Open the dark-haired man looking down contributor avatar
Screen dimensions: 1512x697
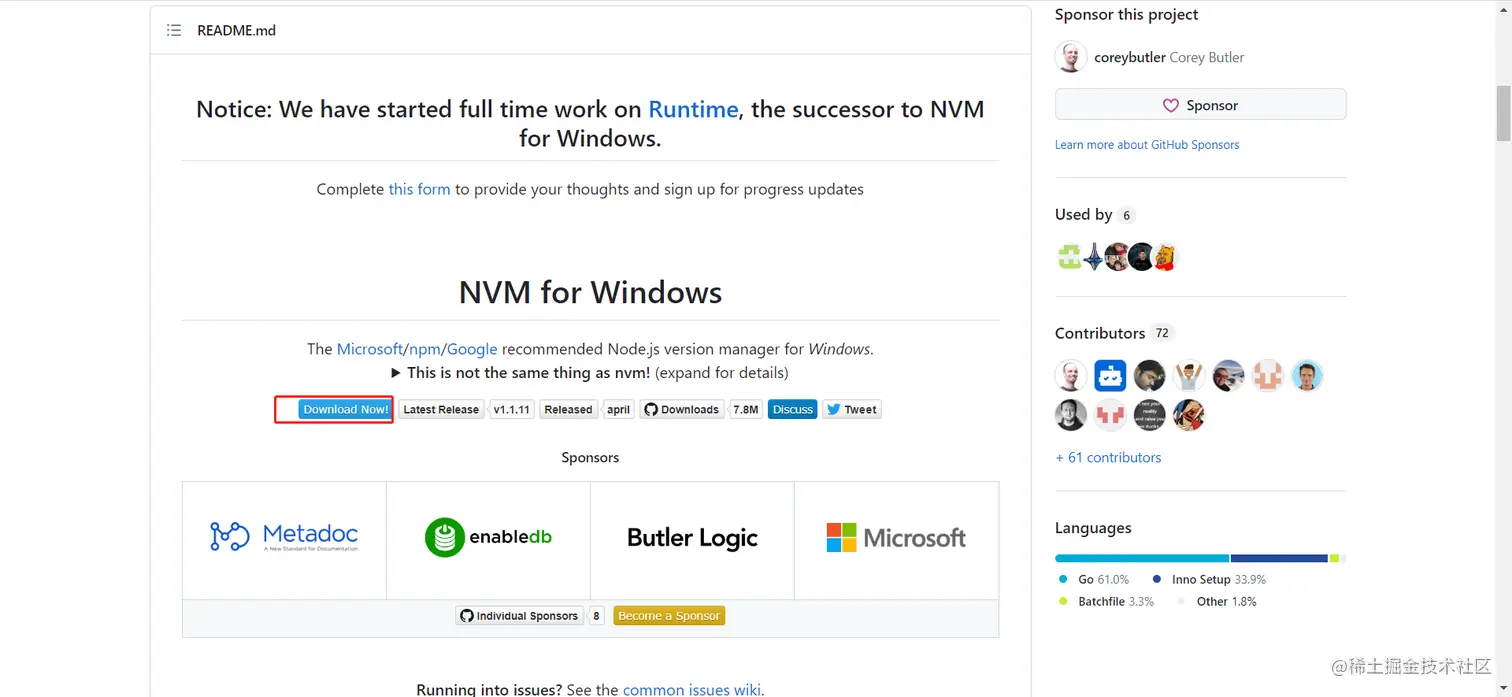coord(1150,376)
